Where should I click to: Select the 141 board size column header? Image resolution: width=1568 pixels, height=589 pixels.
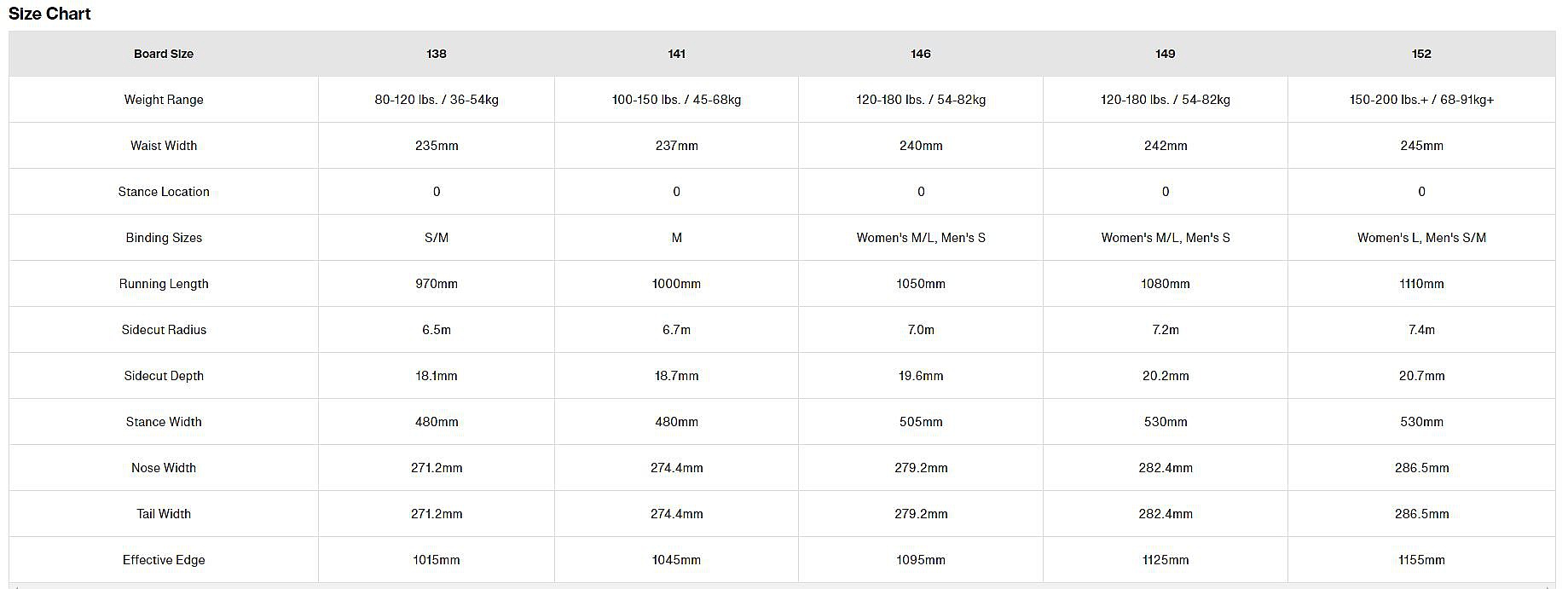(676, 54)
